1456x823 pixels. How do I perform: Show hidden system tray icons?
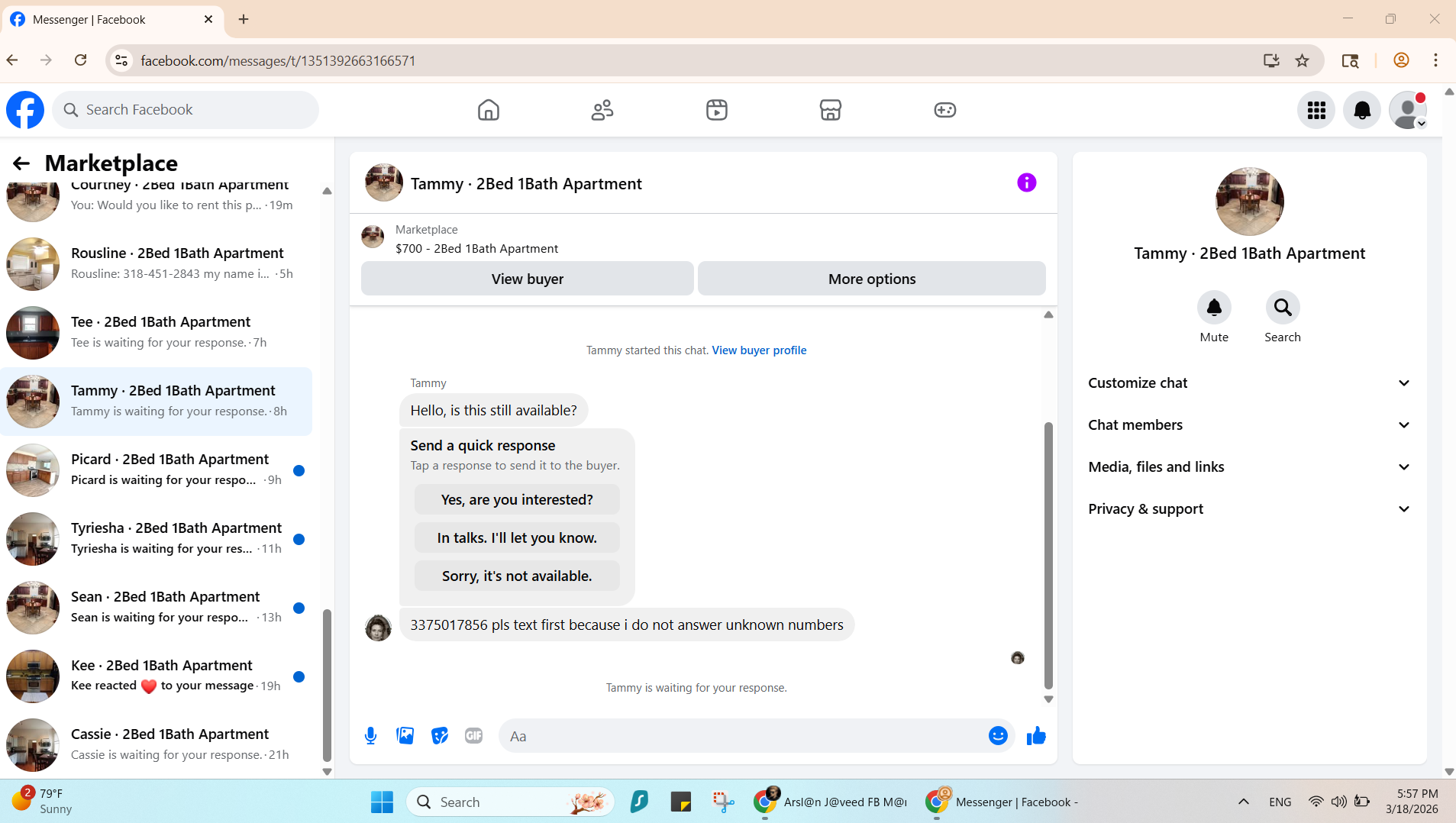pyautogui.click(x=1244, y=802)
